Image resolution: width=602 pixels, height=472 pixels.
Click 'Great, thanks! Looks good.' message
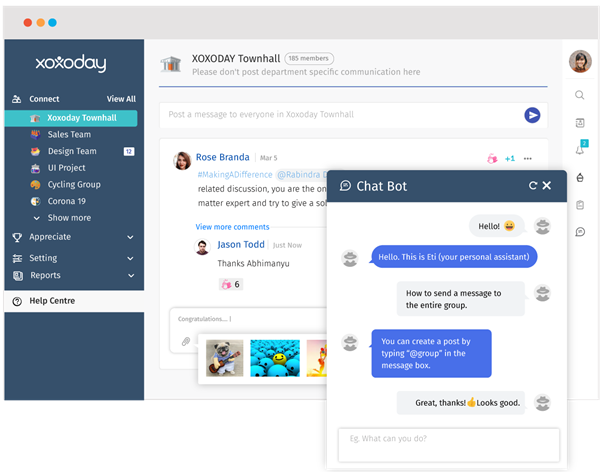pos(461,403)
